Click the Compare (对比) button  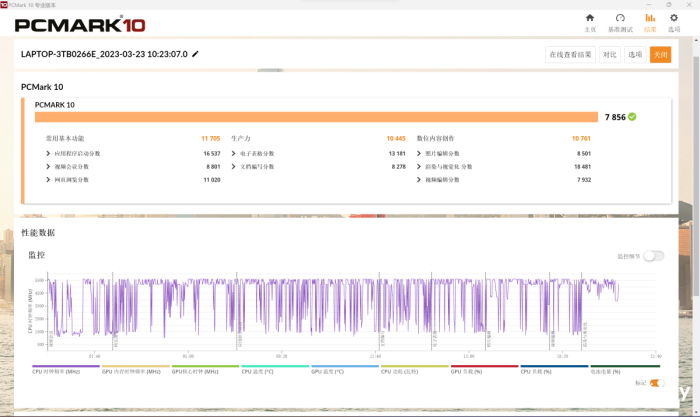coord(609,55)
